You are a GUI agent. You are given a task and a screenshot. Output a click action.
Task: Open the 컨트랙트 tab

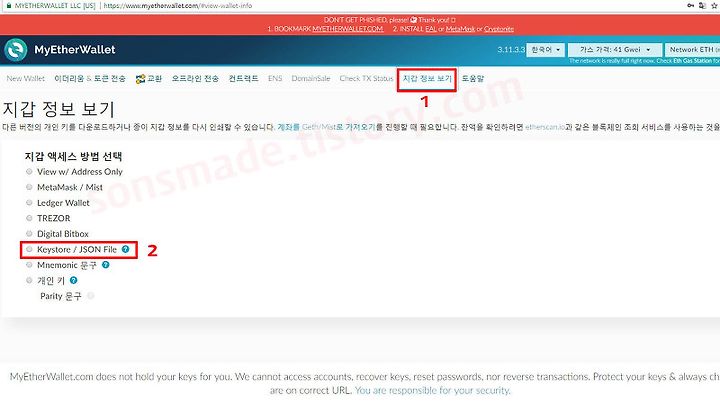(x=243, y=79)
